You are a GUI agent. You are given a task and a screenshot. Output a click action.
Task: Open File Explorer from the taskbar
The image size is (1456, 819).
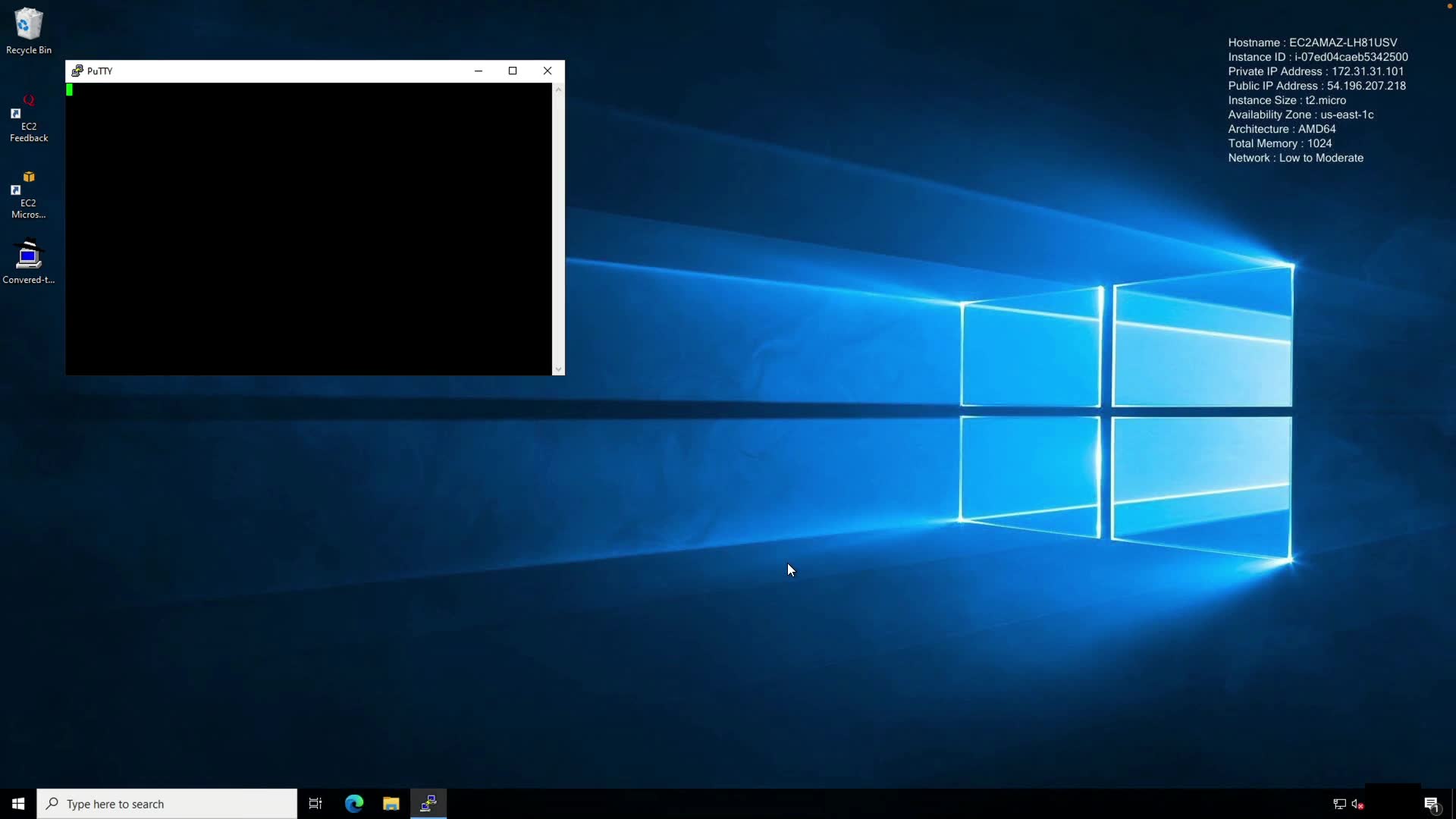tap(391, 804)
